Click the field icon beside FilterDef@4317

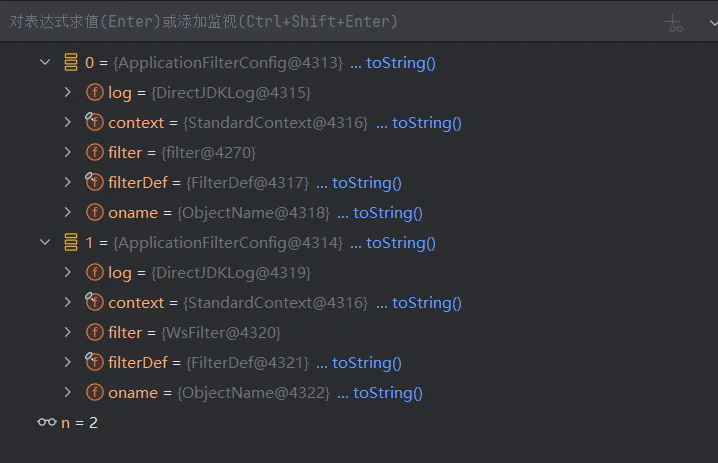[x=94, y=182]
